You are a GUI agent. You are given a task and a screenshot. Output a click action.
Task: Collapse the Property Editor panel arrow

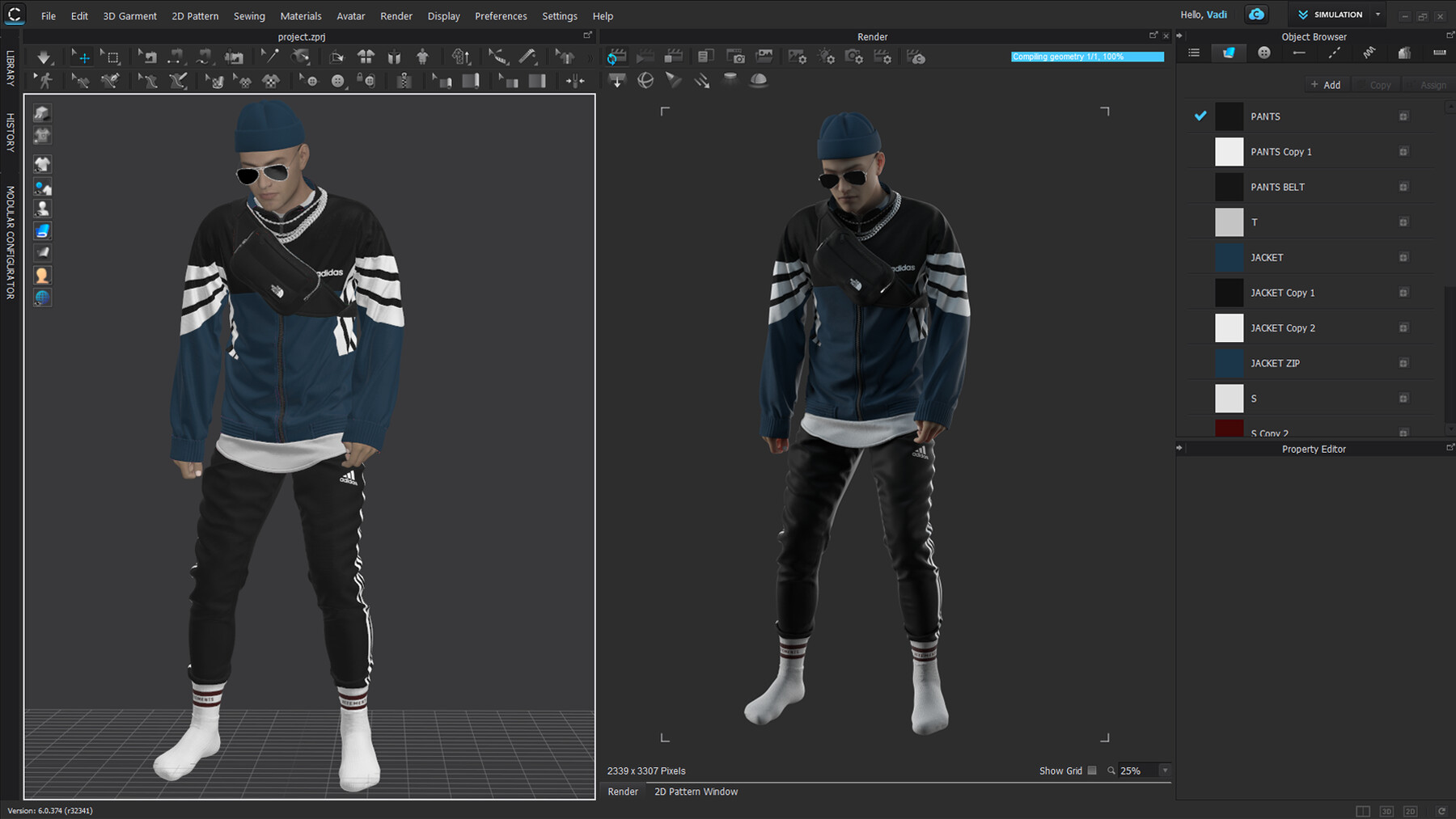click(x=1180, y=449)
